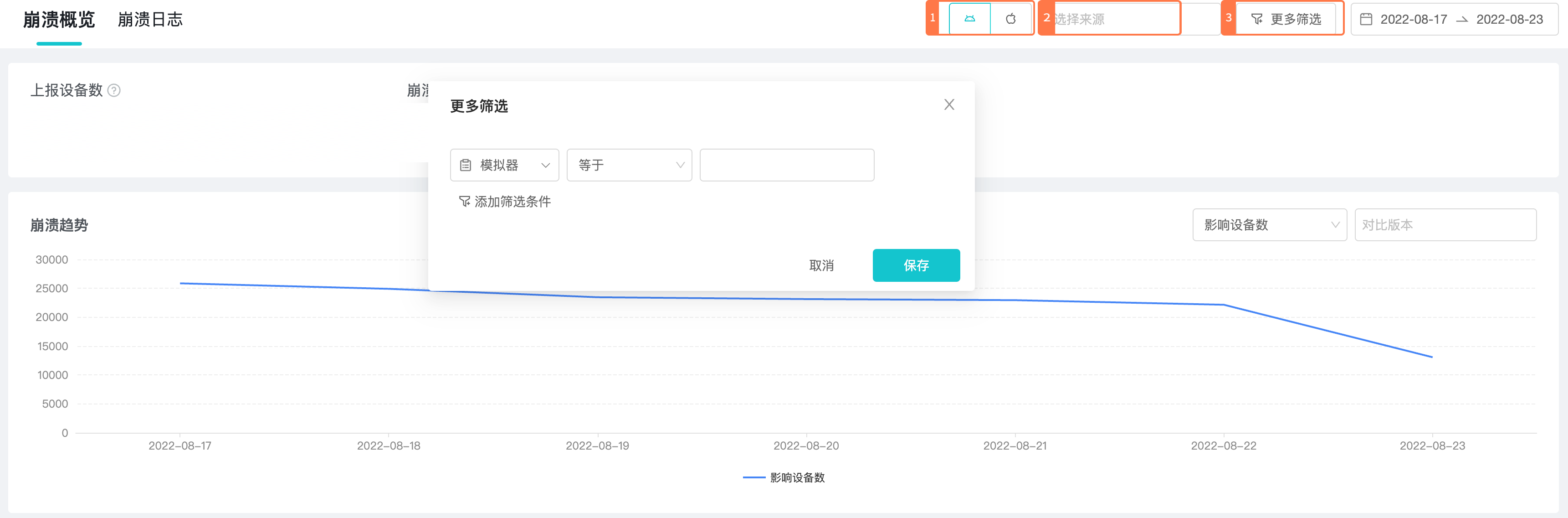
Task: Click the calendar icon before date range
Action: (x=1368, y=19)
